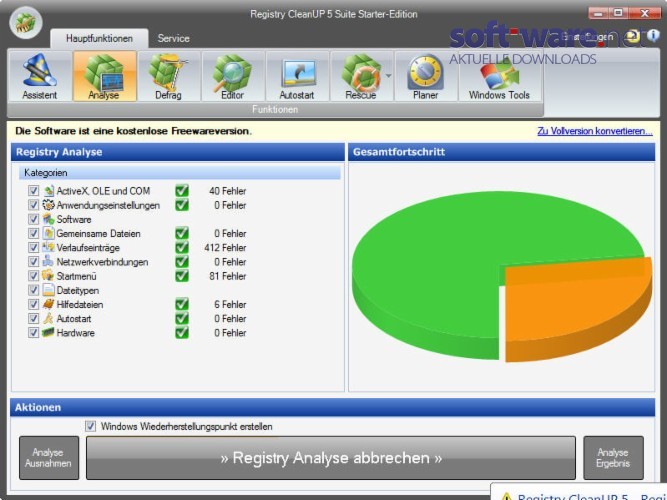This screenshot has width=667, height=500.
Task: Launch the Assistent wizard tool
Action: [40, 76]
